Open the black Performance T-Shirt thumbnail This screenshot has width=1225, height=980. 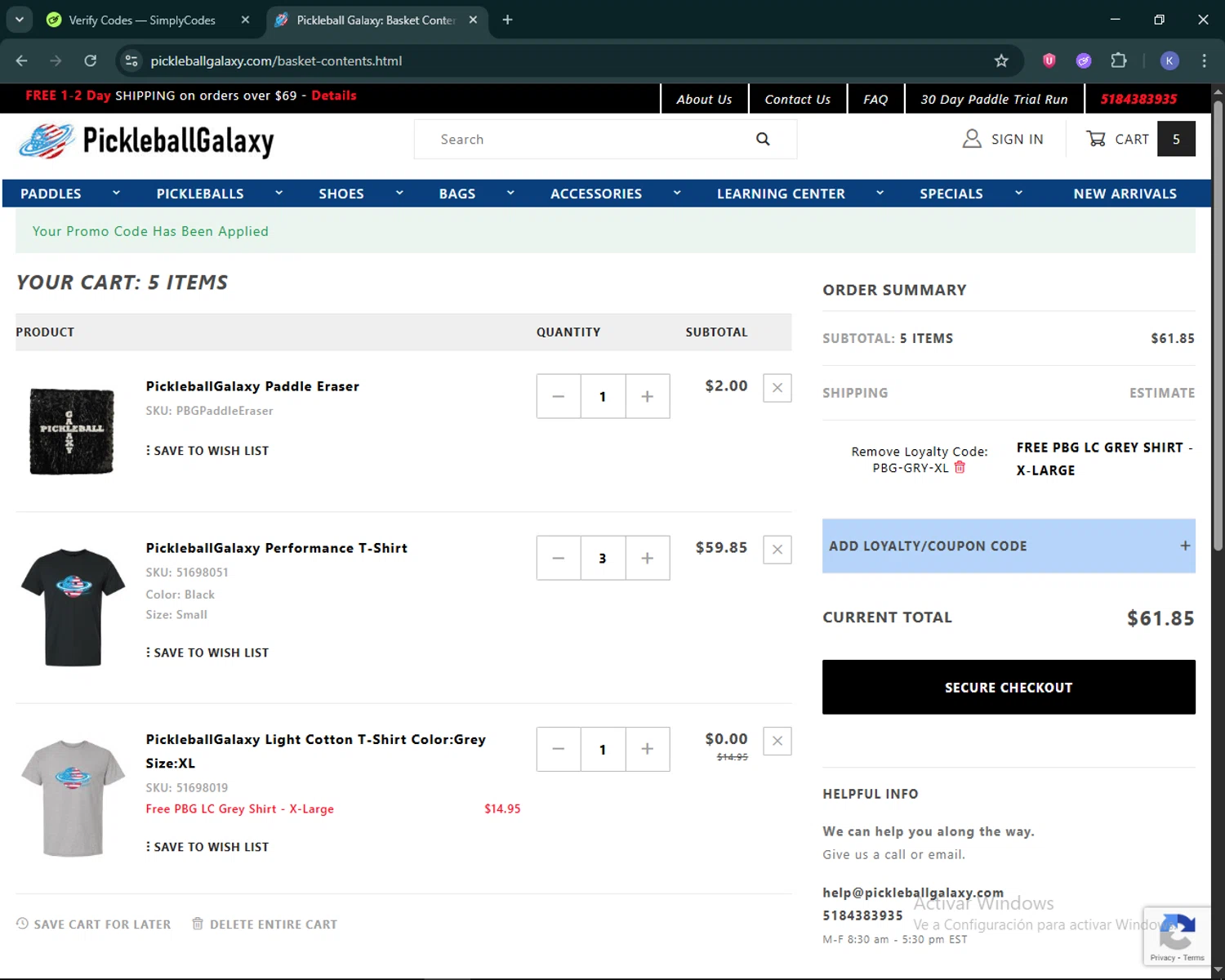pyautogui.click(x=73, y=607)
